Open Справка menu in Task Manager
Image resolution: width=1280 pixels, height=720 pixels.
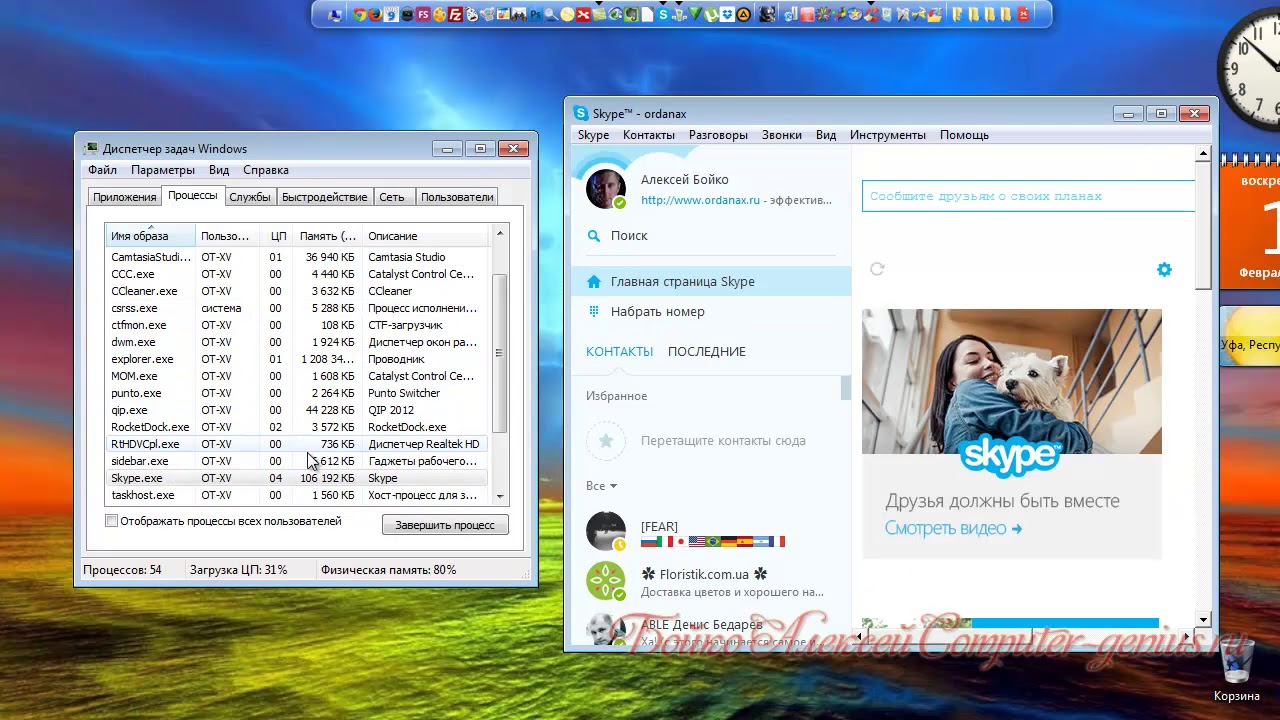[266, 170]
